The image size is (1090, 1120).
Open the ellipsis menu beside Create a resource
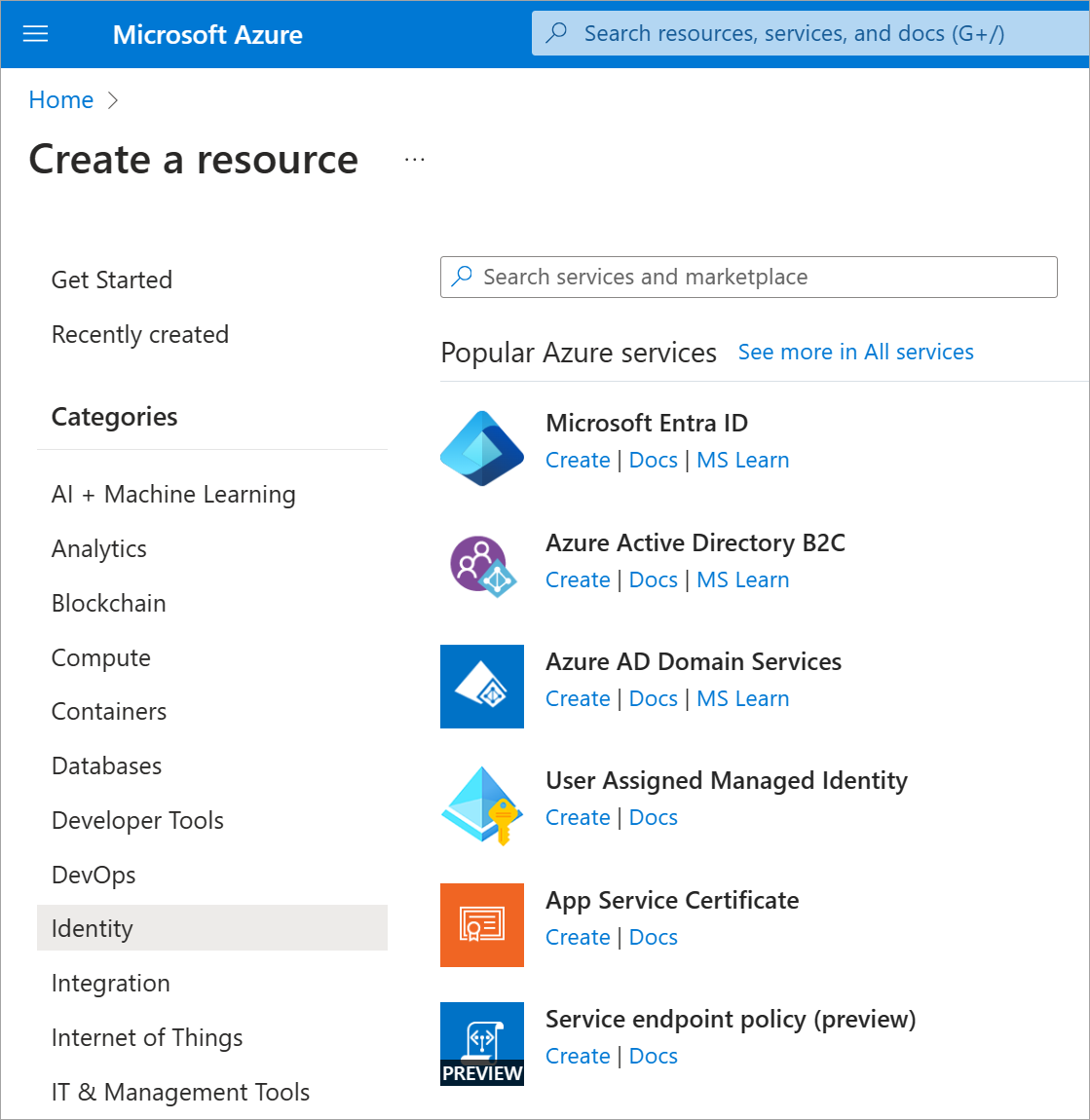tap(414, 160)
